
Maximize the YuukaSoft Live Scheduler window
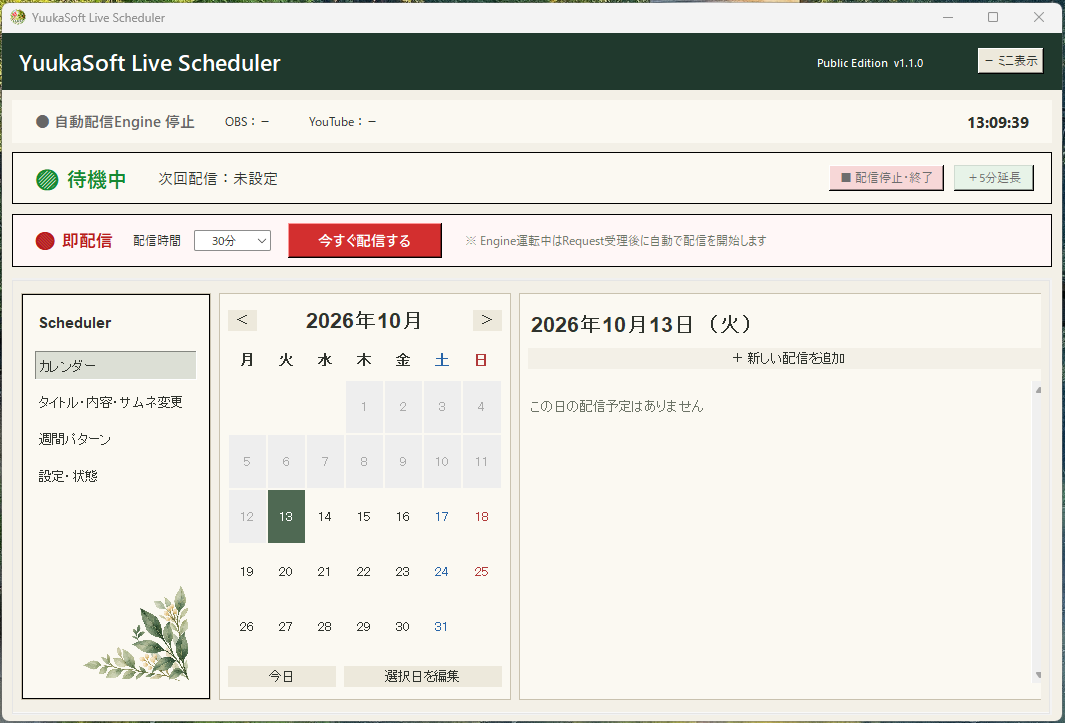coord(993,17)
